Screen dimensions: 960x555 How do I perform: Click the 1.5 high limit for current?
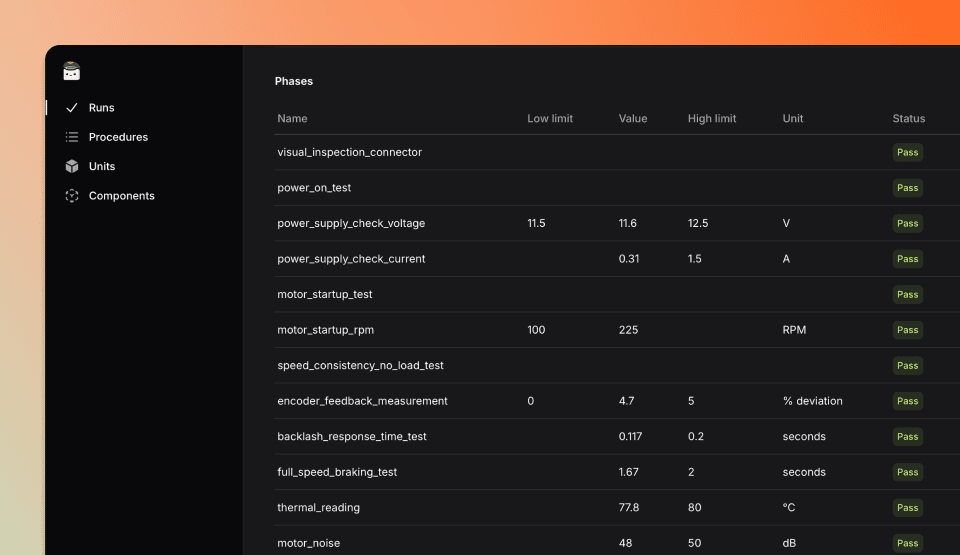click(694, 259)
